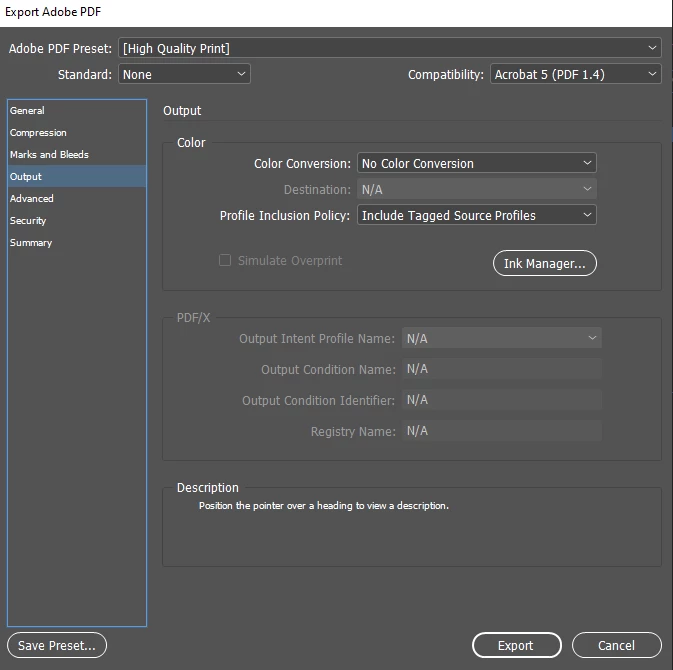Open the Ink Manager dialog

click(x=545, y=263)
